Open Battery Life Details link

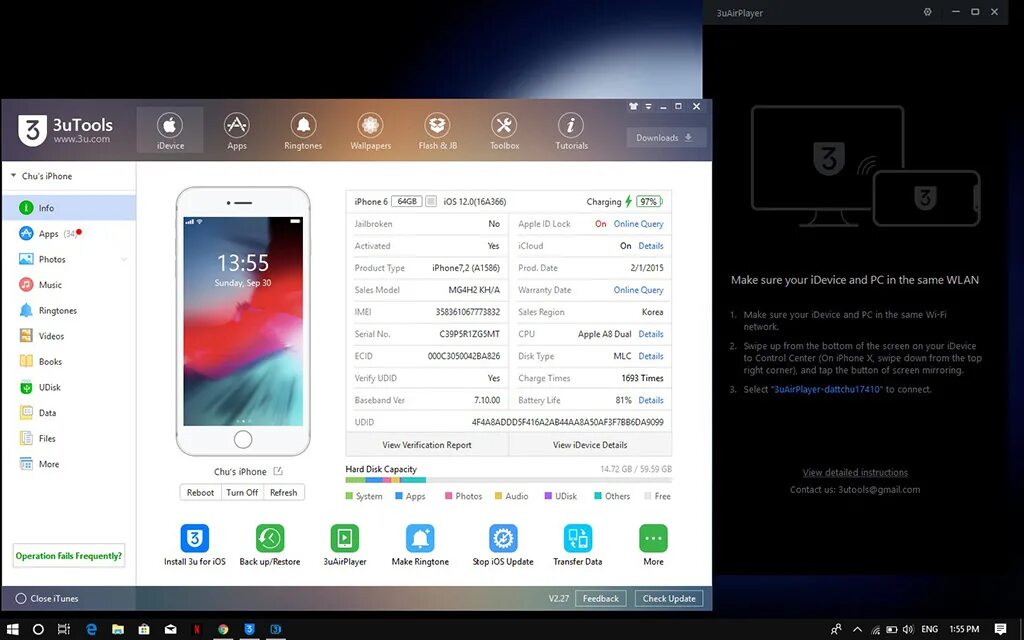point(650,400)
